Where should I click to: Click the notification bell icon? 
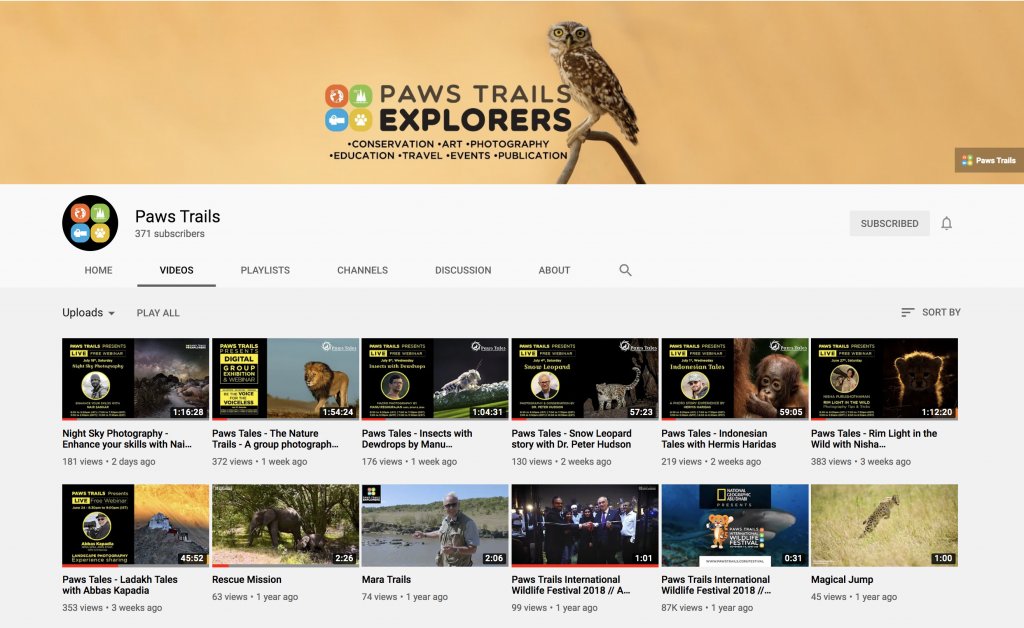946,224
